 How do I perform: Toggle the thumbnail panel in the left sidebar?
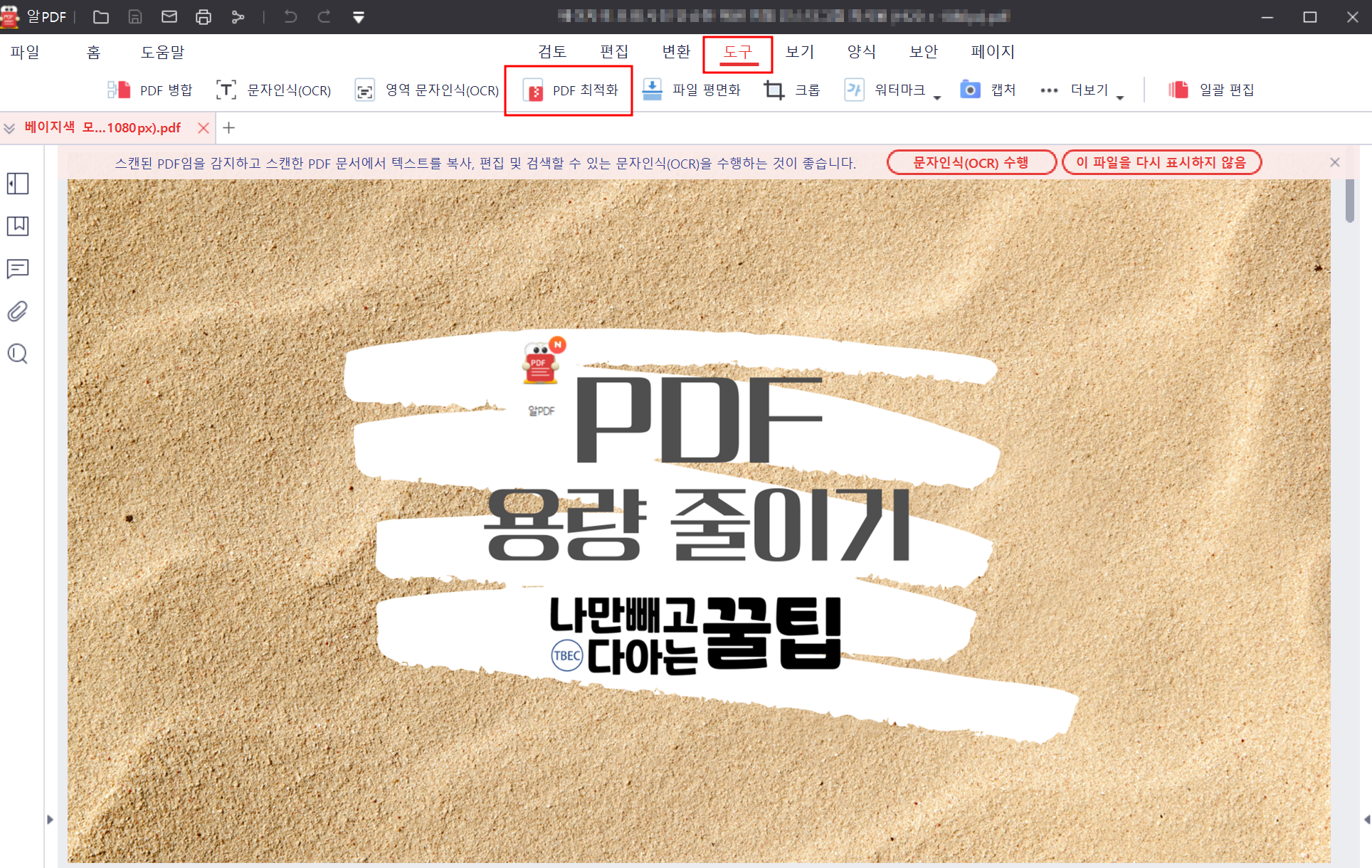click(x=18, y=184)
